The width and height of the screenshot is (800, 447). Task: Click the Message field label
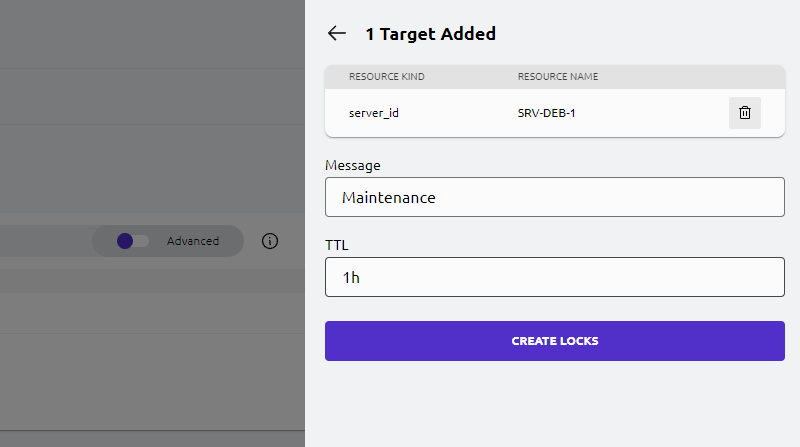(353, 165)
